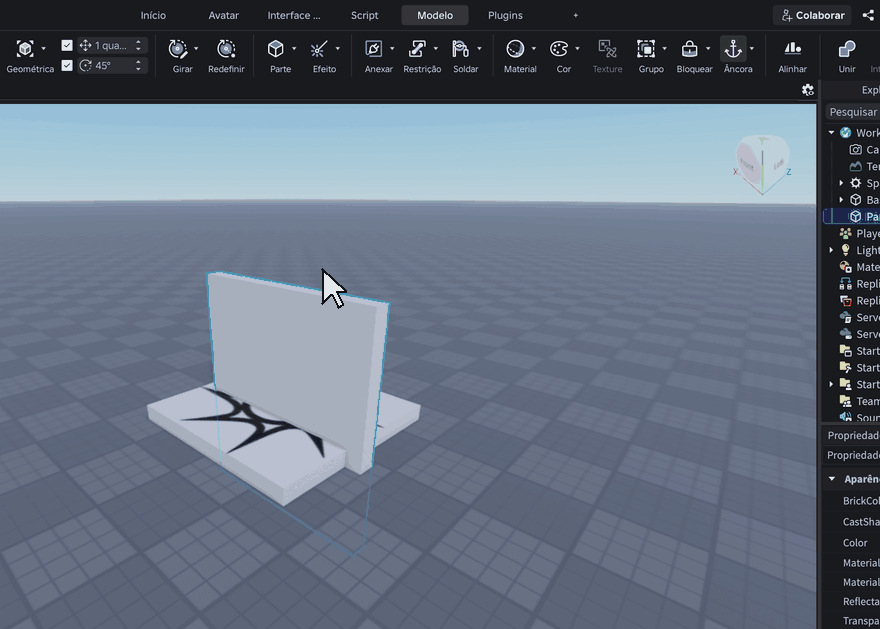
Task: Toggle the Âncora anchor tool
Action: [x=733, y=49]
